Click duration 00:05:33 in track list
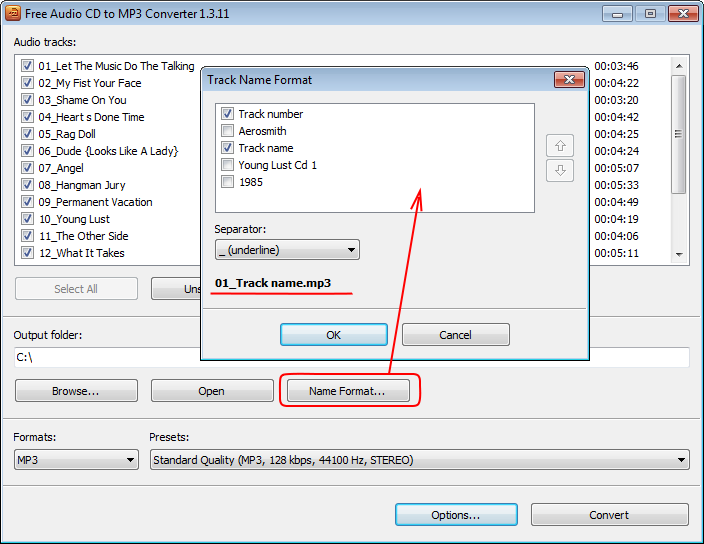The width and height of the screenshot is (704, 544). 616,185
